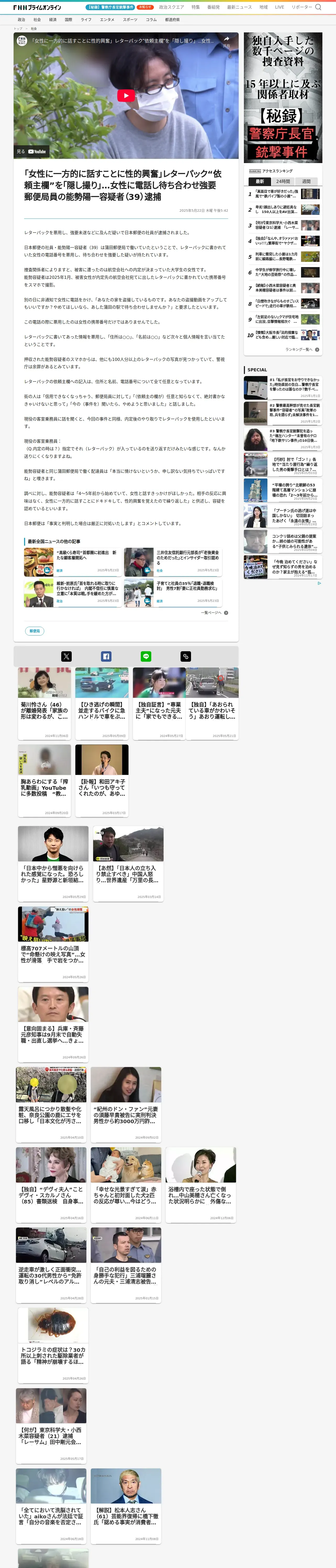This screenshot has width=336, height=1568.
Task: Open video on YouTube via watch button
Action: (x=32, y=152)
